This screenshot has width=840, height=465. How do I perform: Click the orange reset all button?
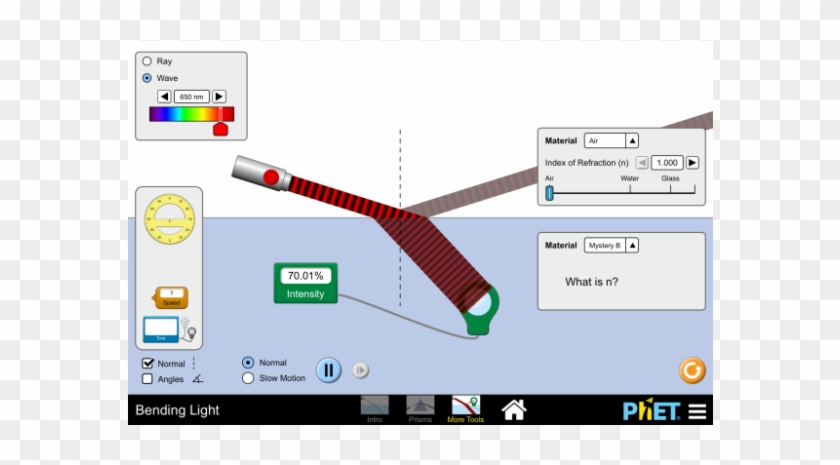(x=692, y=371)
